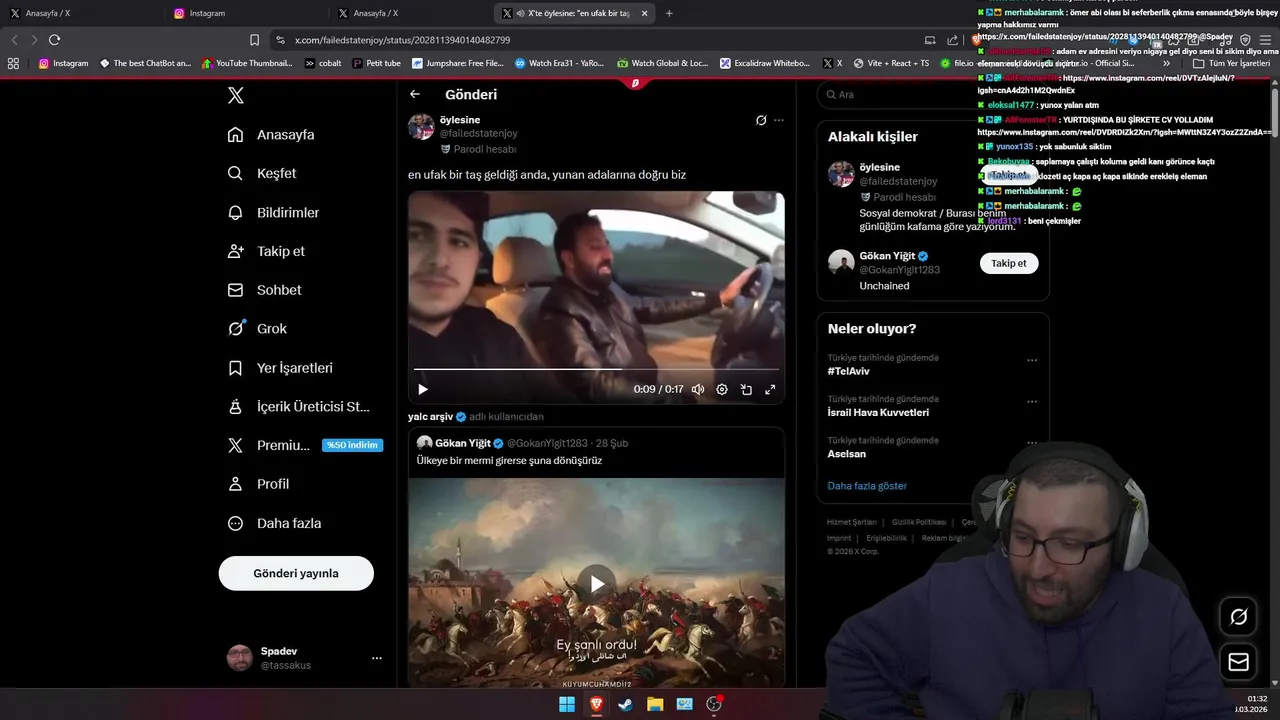Open the Excalidraw Whiteboard bookmark

tap(764, 63)
